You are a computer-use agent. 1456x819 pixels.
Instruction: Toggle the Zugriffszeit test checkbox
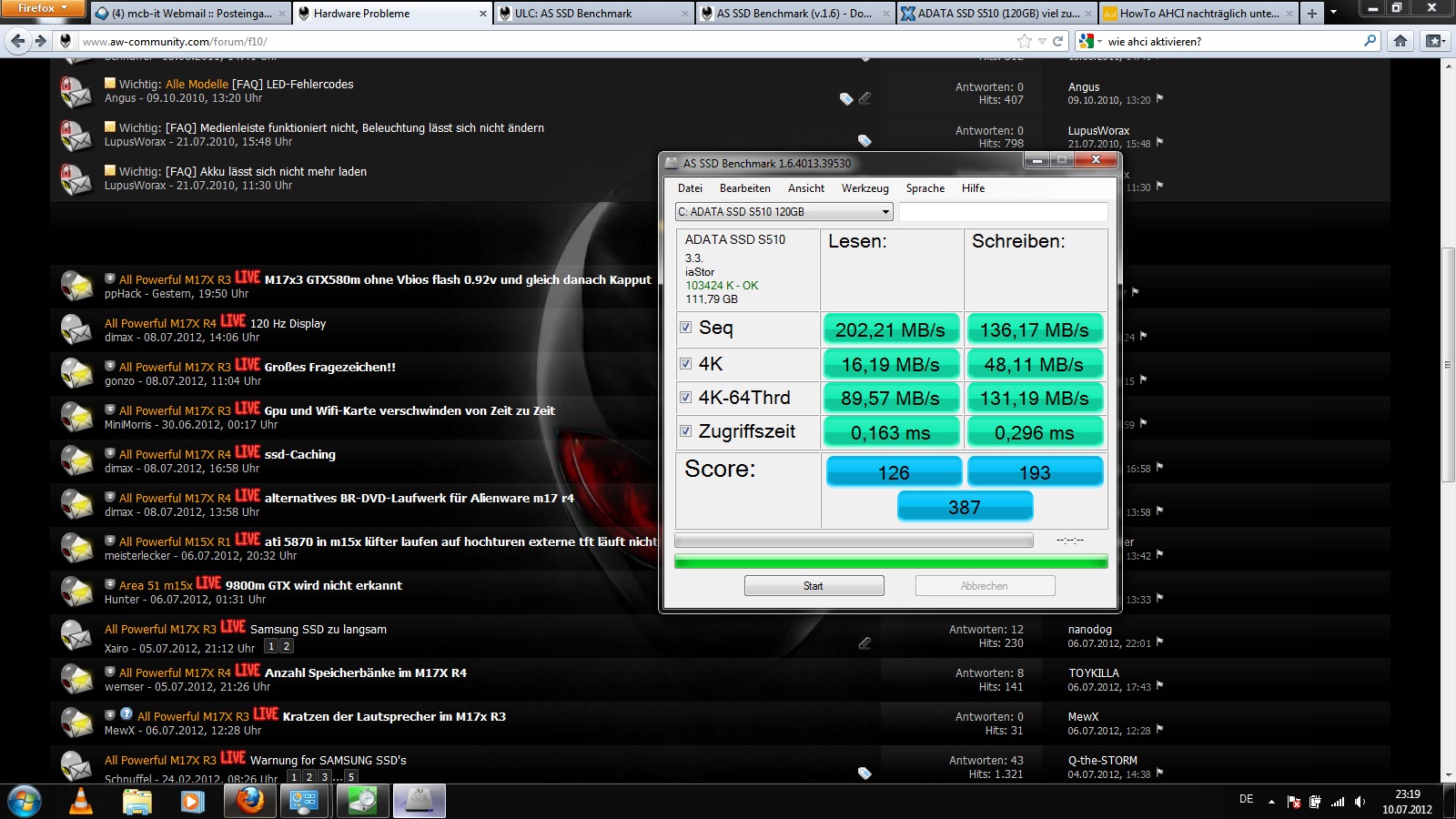[x=685, y=430]
